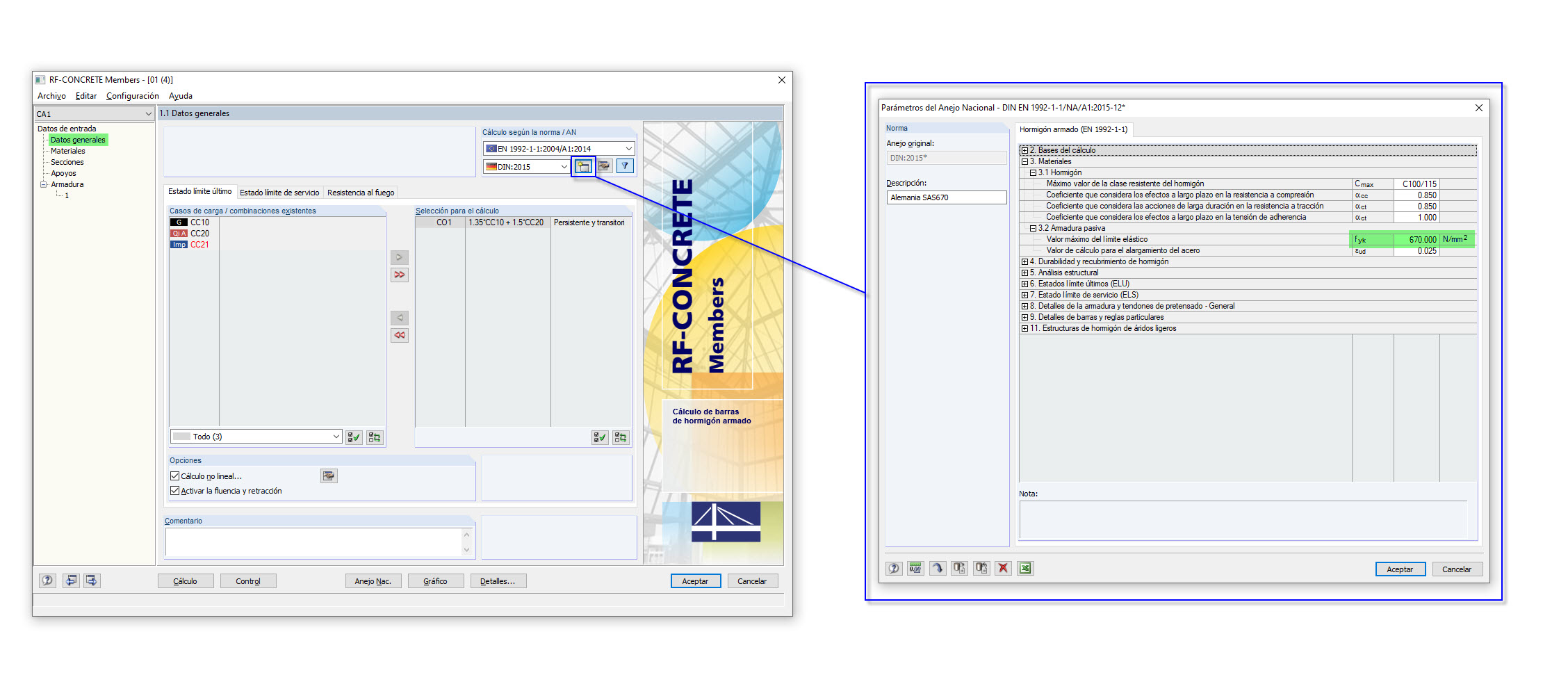This screenshot has width=1568, height=698.
Task: Click the blue filter funnel icon
Action: click(x=625, y=166)
